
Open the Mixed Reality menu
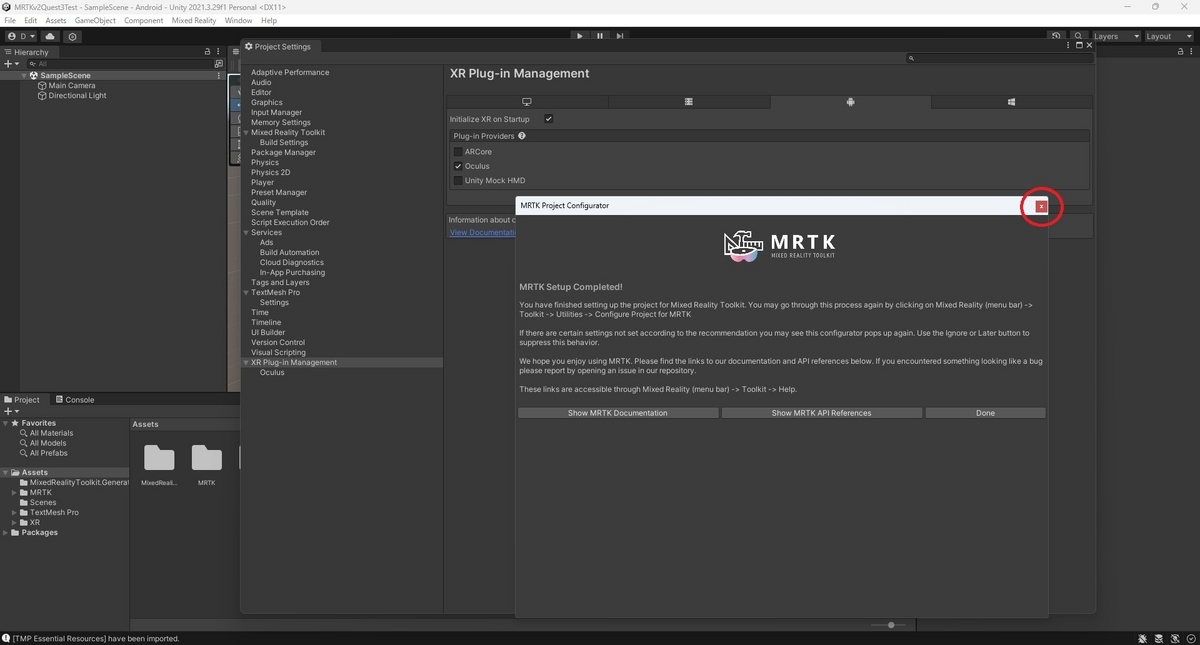tap(193, 19)
